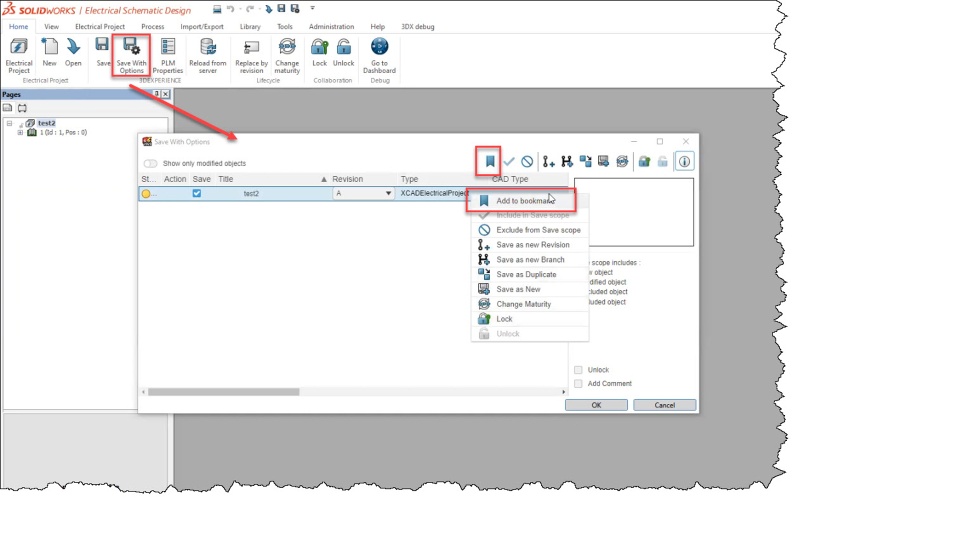The width and height of the screenshot is (960, 540).
Task: Click the Electrical Project ribbon icon
Action: (x=19, y=48)
